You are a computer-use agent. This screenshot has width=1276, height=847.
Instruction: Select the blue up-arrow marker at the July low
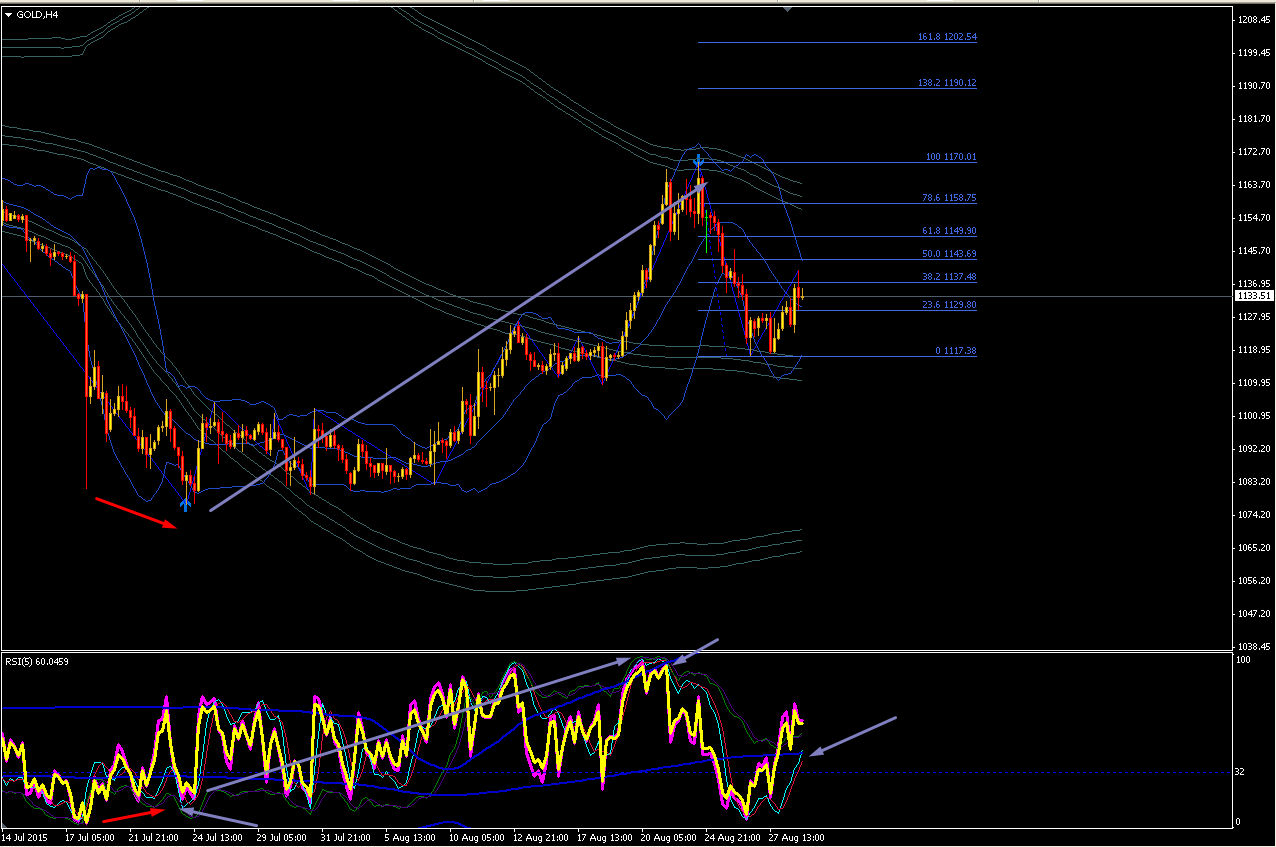click(x=185, y=504)
